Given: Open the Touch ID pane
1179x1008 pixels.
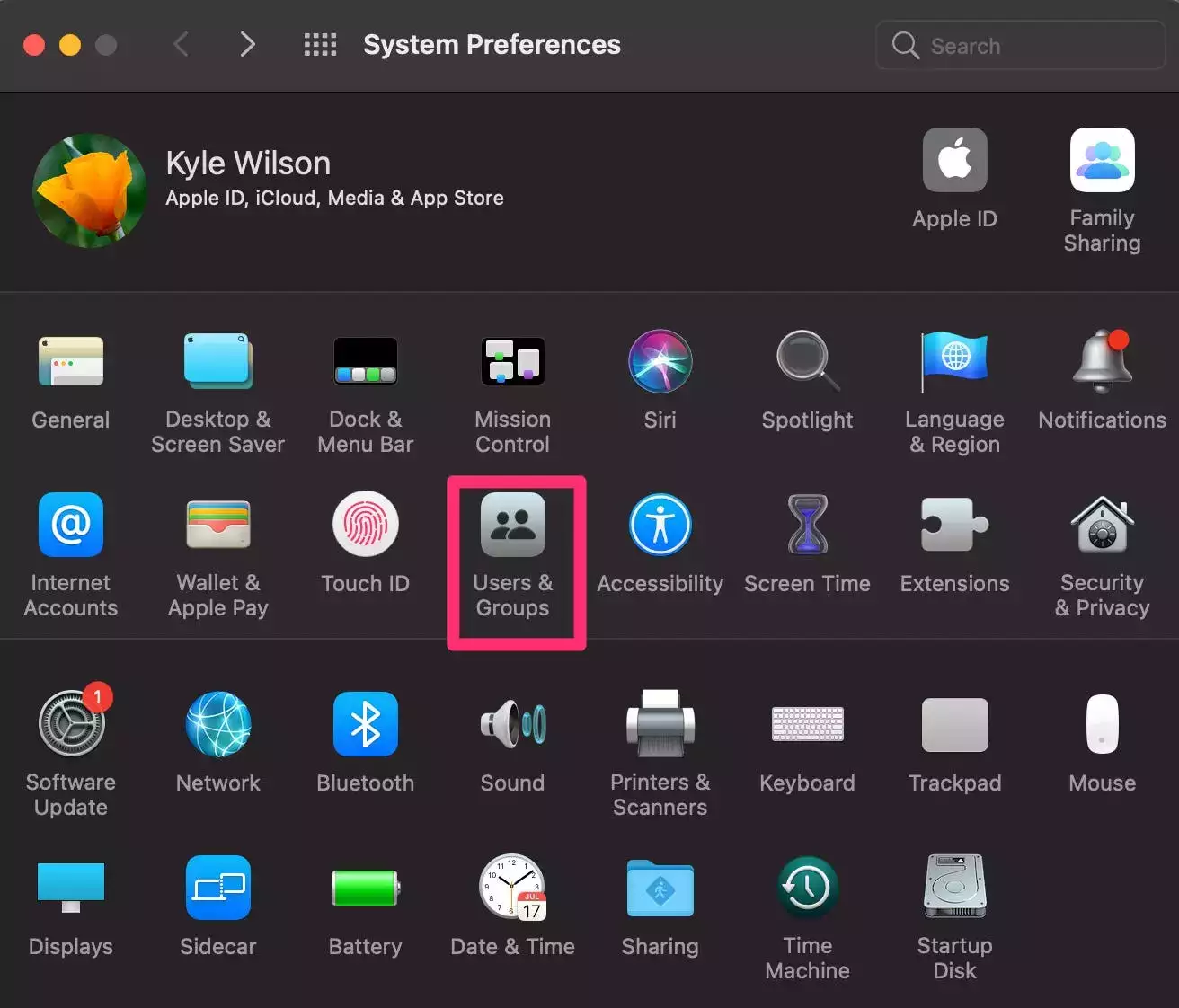Looking at the screenshot, I should pyautogui.click(x=365, y=526).
